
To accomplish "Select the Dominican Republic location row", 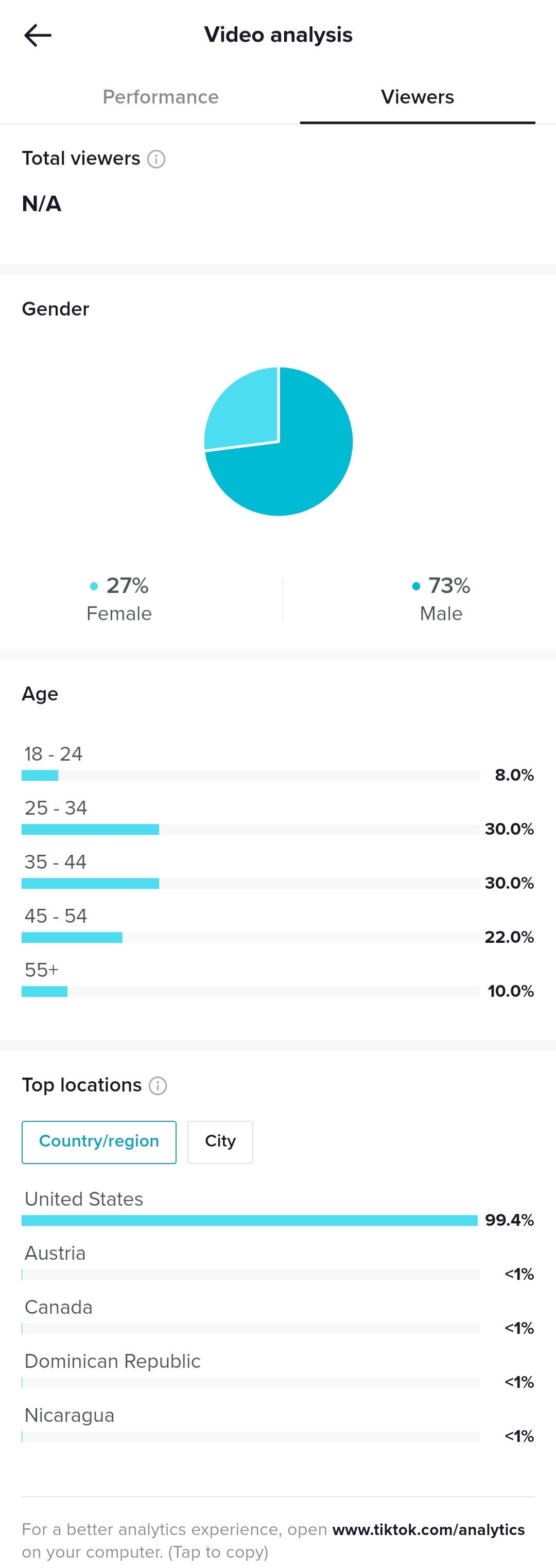I will click(277, 1371).
